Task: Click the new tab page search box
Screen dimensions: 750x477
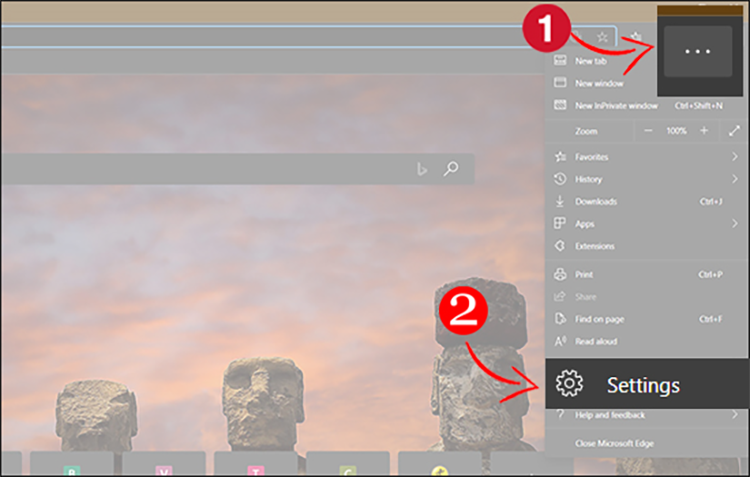Action: [238, 169]
